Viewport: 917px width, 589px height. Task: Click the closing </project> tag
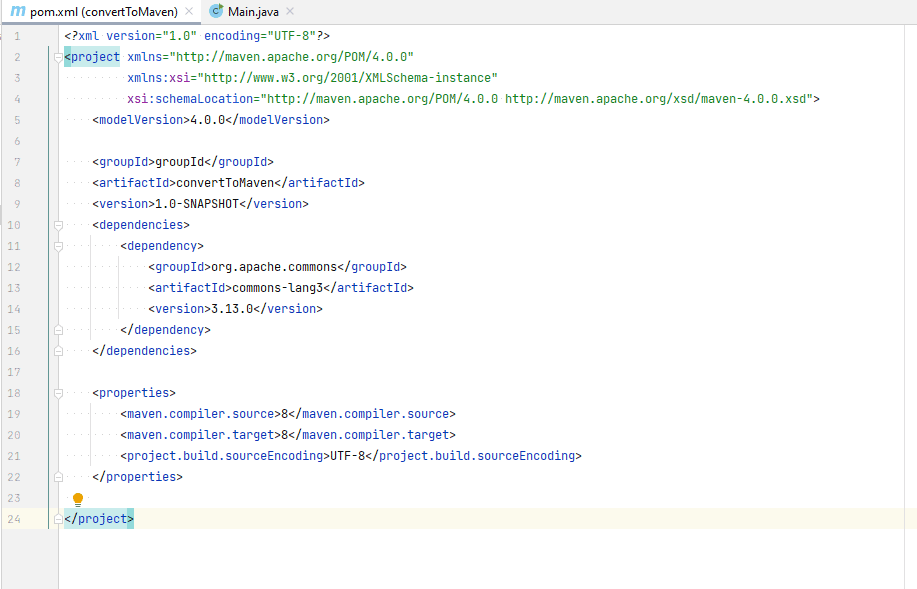tap(99, 519)
